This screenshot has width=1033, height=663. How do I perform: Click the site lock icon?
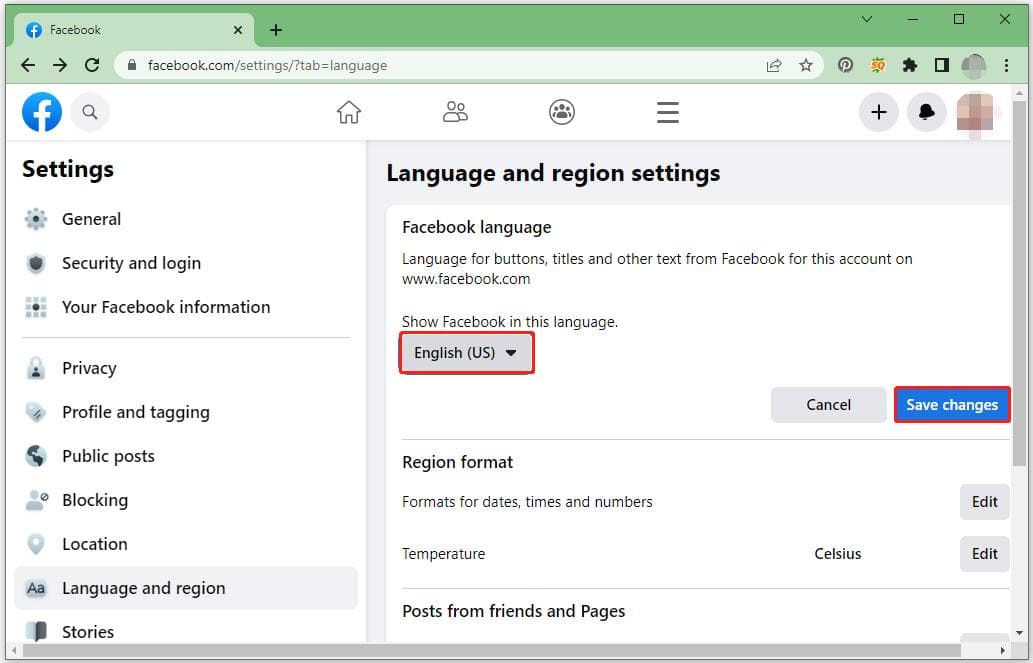click(132, 65)
